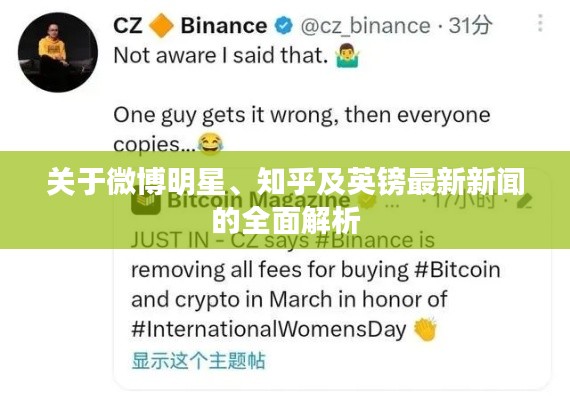The image size is (570, 400).
Task: Click 显示这个主题帖 to show thread
Action: [x=198, y=361]
